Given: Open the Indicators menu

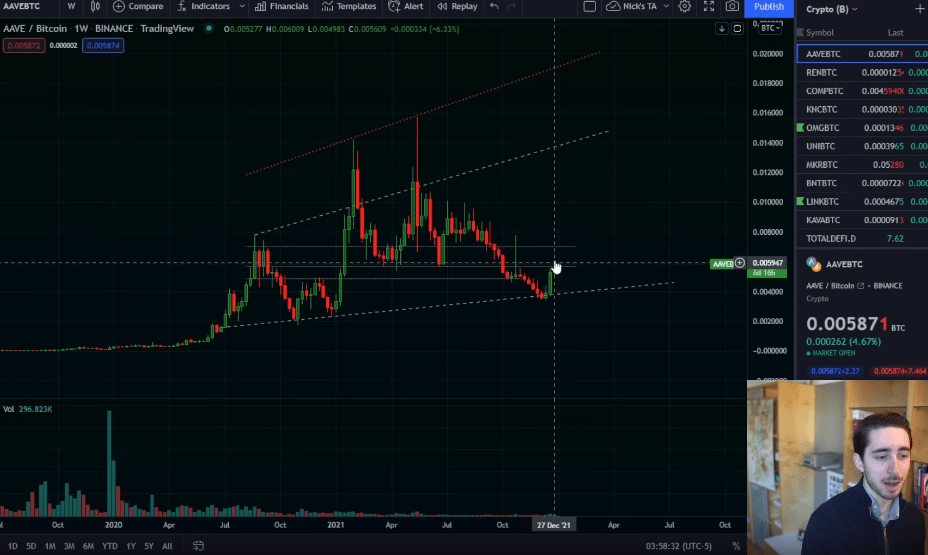Looking at the screenshot, I should (x=203, y=7).
